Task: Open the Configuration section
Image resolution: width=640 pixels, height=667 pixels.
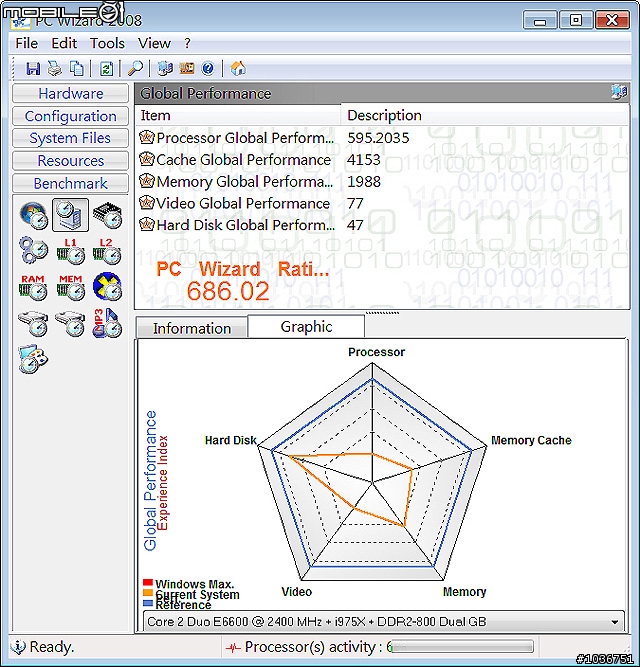Action: 71,116
